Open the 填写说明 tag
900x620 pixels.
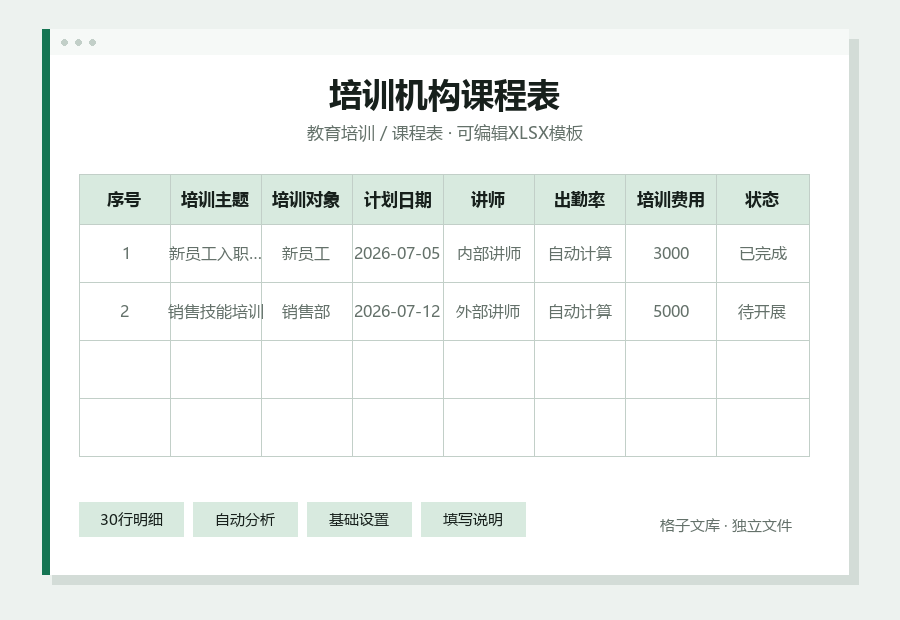tap(473, 520)
